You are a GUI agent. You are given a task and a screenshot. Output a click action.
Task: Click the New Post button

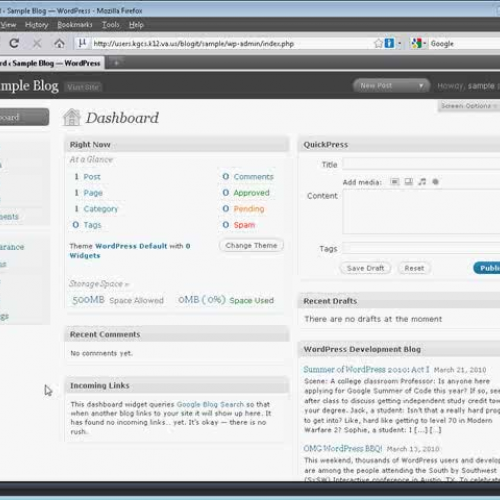click(x=376, y=86)
